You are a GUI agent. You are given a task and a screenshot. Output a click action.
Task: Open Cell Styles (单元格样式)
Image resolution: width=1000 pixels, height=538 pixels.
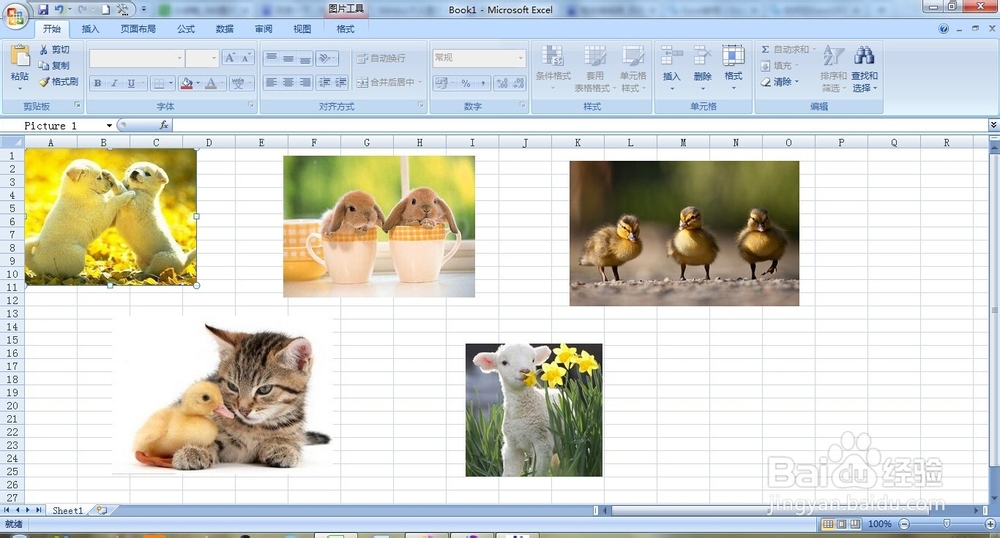pos(633,69)
